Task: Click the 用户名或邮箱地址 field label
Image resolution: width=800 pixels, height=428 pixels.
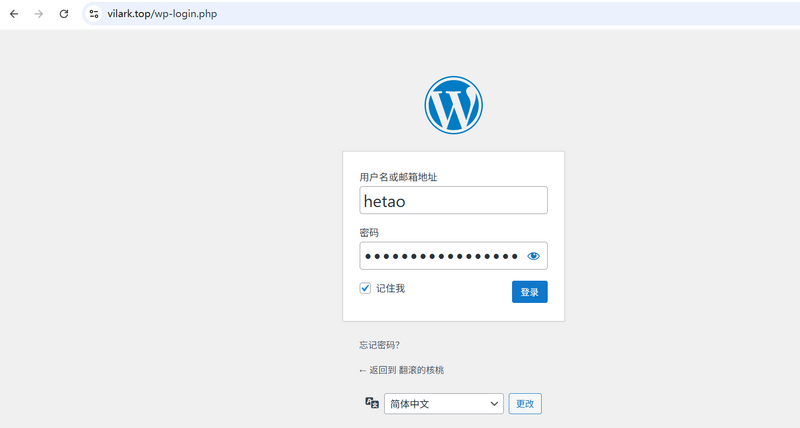Action: click(x=399, y=177)
